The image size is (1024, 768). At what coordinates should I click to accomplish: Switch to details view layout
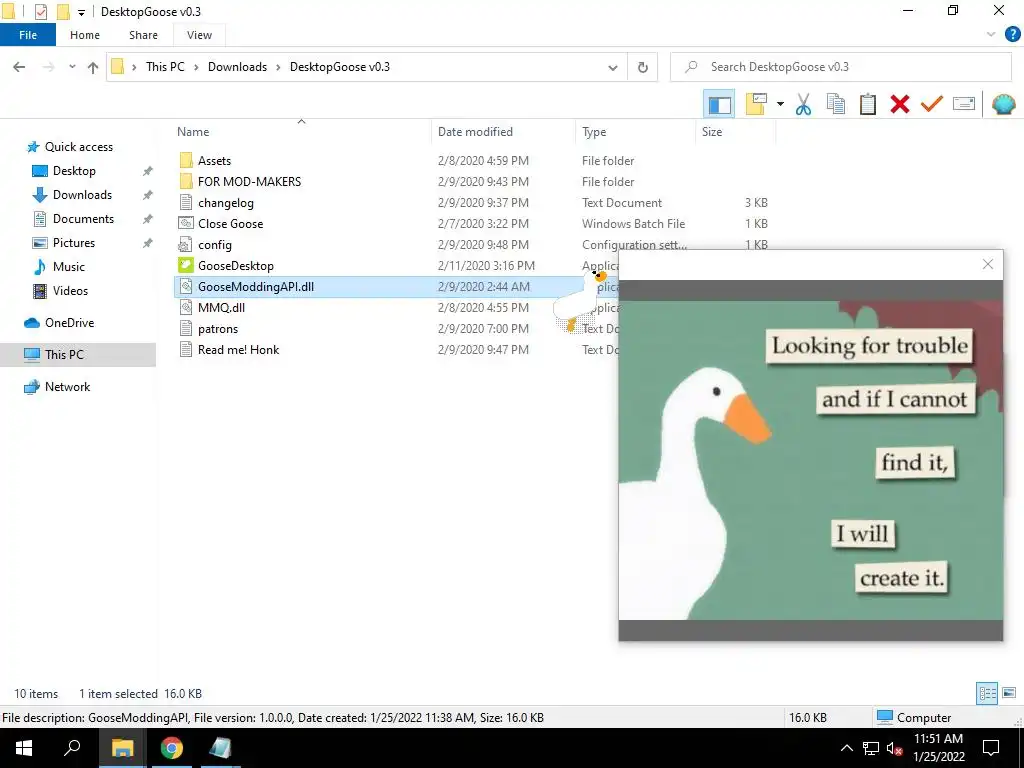tap(987, 693)
